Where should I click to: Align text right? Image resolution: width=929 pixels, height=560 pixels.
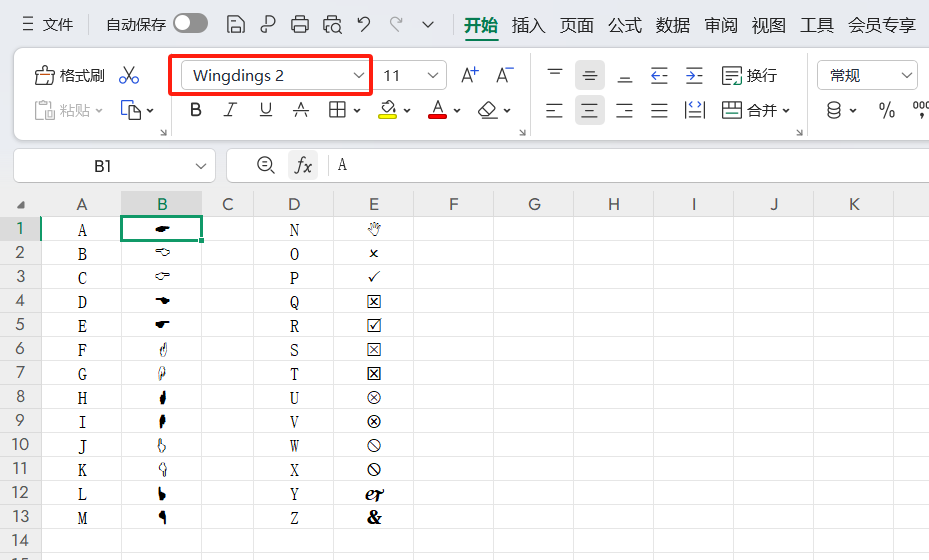point(624,110)
